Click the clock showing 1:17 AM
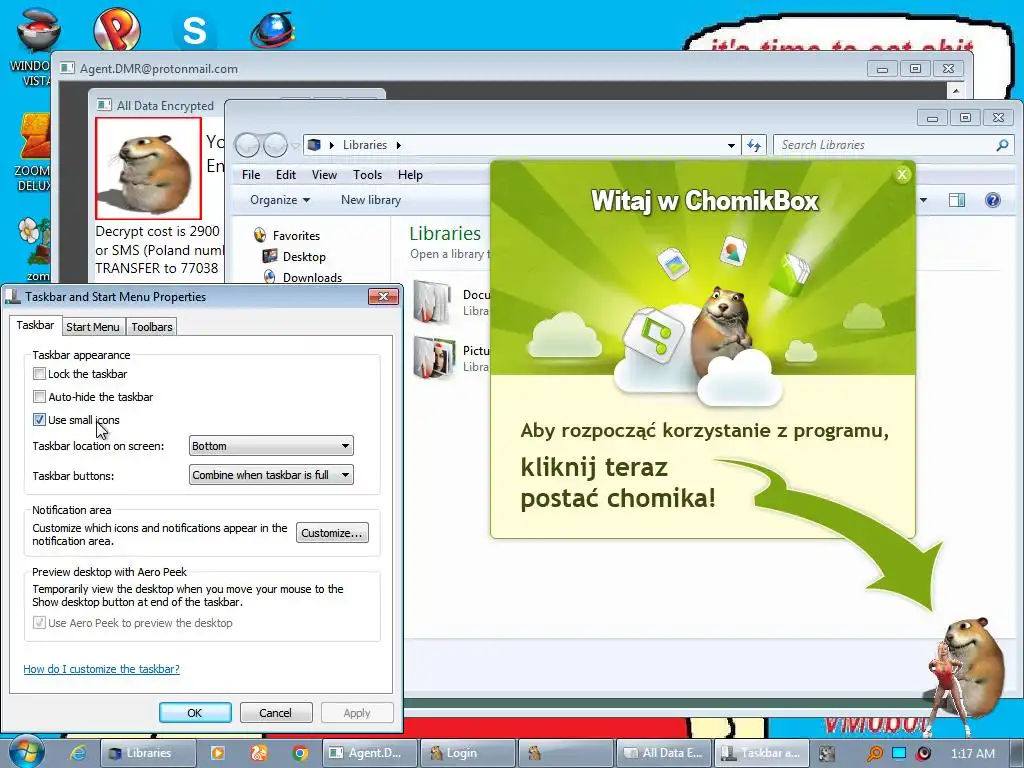The image size is (1024, 768). point(973,754)
